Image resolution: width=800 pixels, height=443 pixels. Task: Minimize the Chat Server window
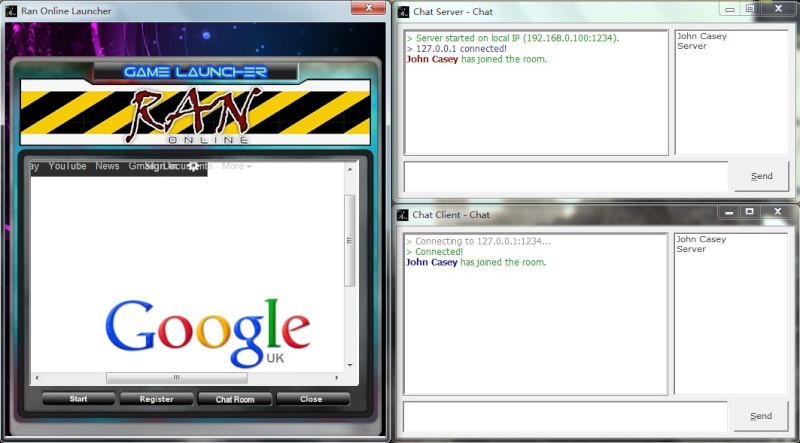[730, 9]
